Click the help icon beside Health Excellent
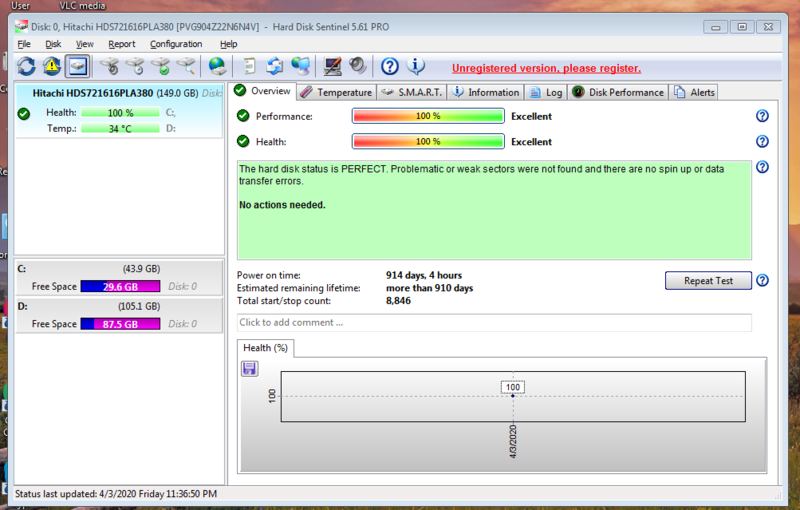The height and width of the screenshot is (510, 800). 762,141
